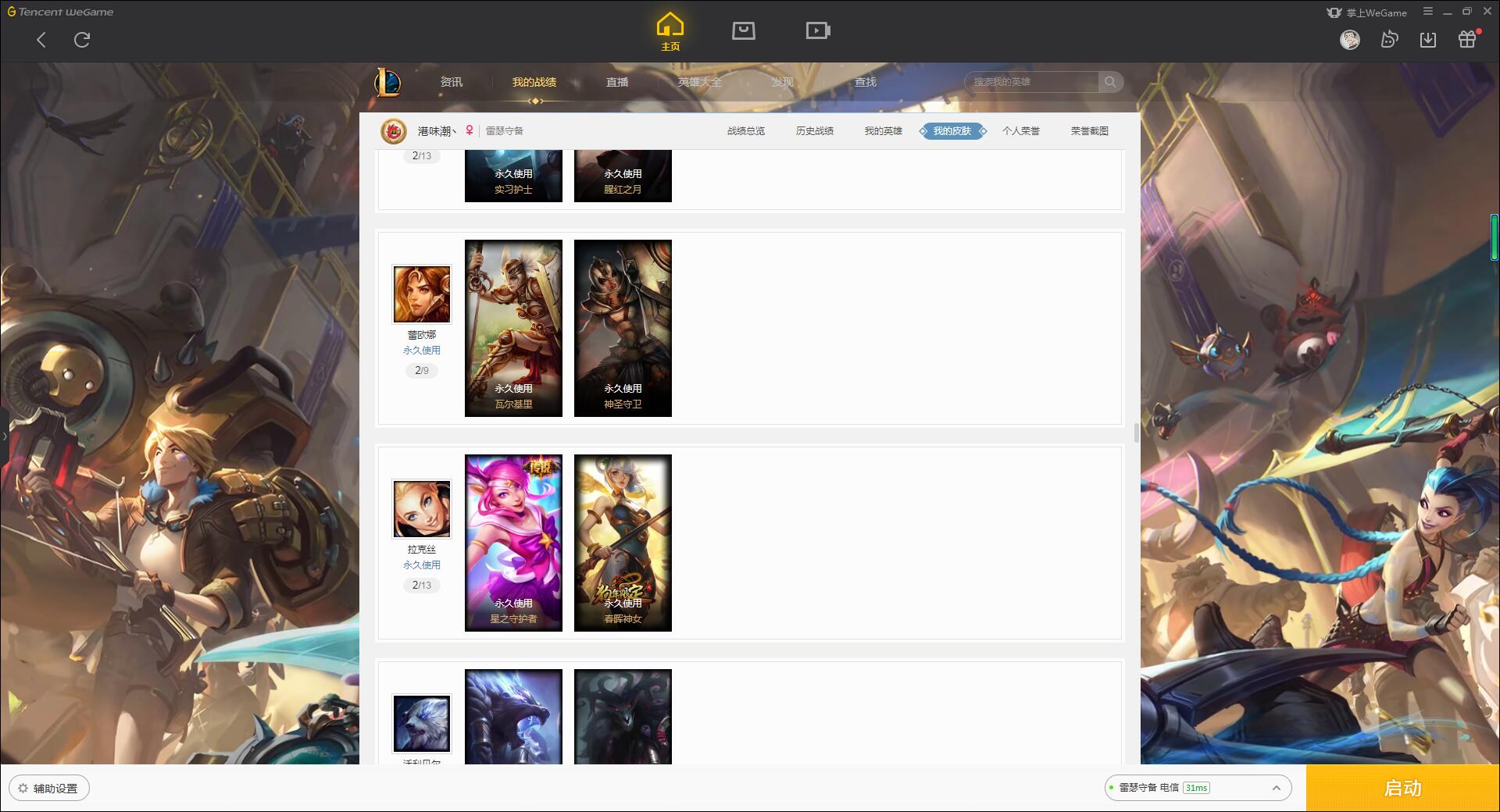This screenshot has width=1500, height=812.
Task: Click the 31ms ping indicator
Action: point(1196,788)
